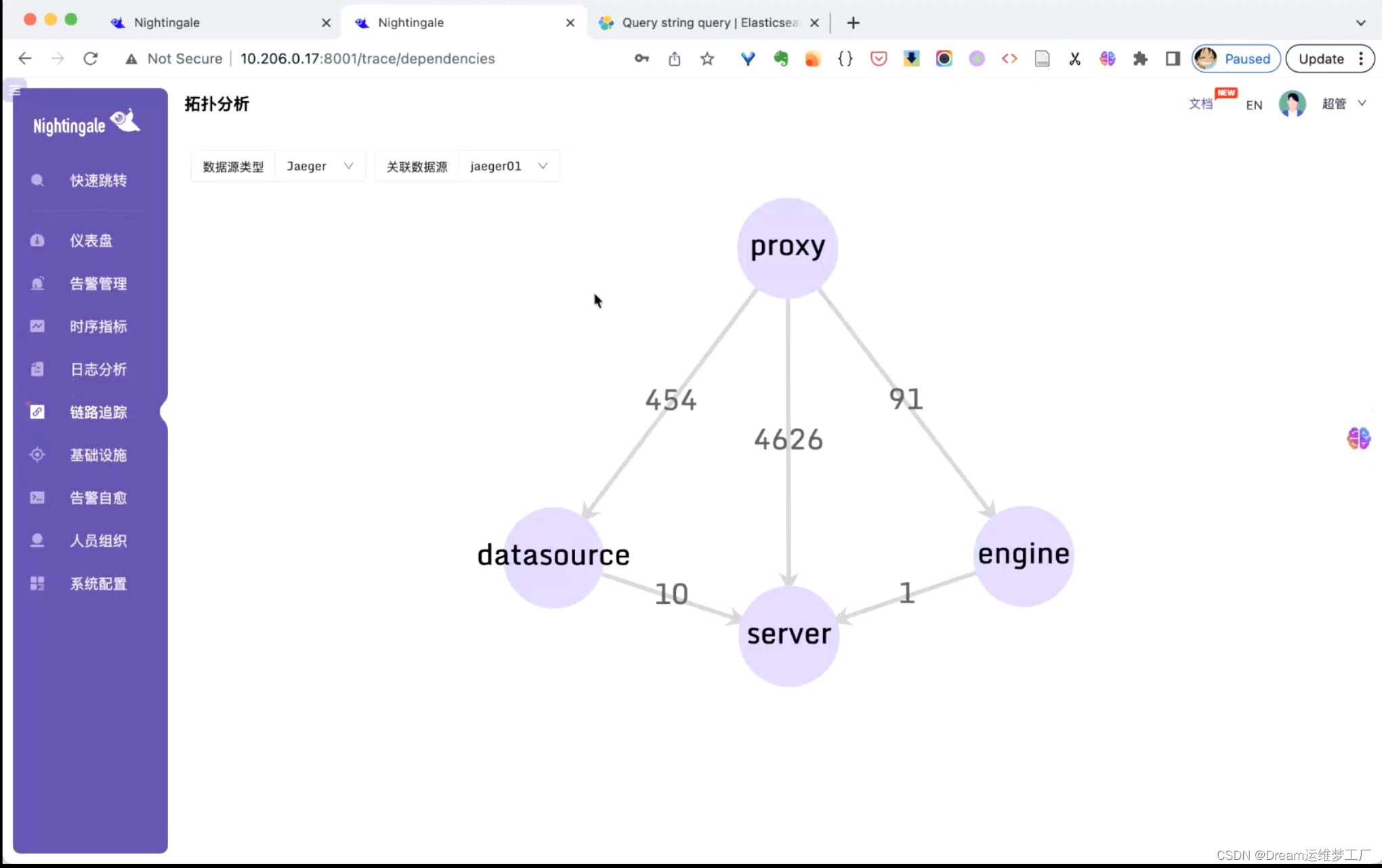Click the 告警管理 alert bell icon
The width and height of the screenshot is (1382, 868).
pyautogui.click(x=37, y=284)
